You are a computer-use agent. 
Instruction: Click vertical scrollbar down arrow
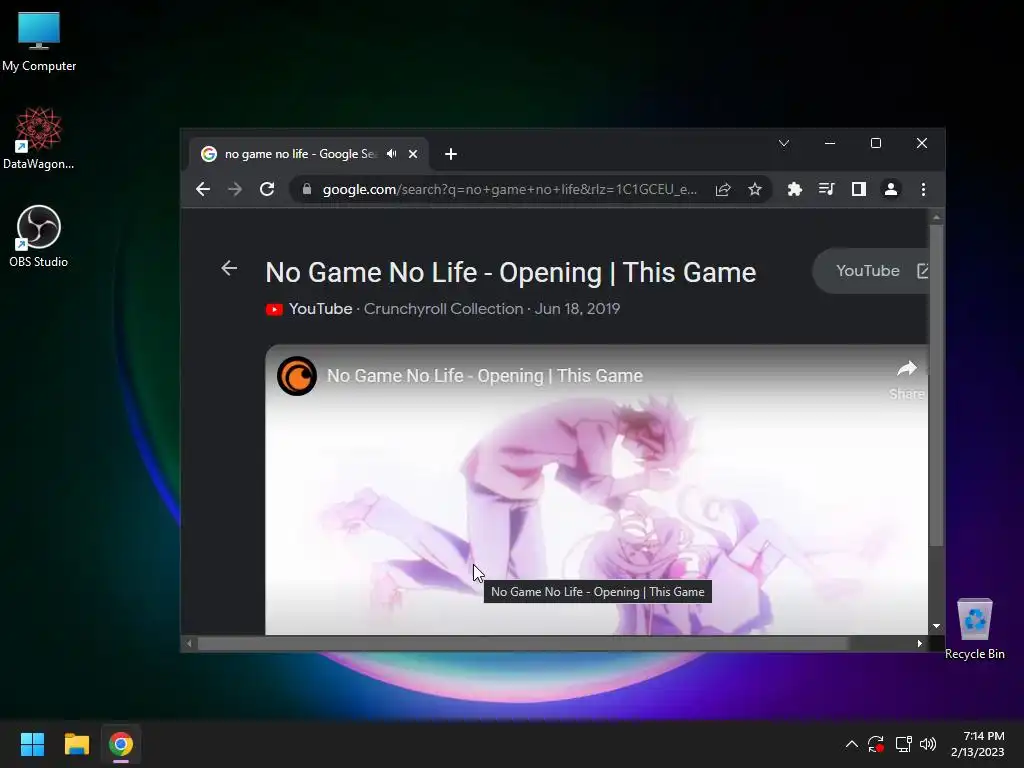tap(936, 626)
